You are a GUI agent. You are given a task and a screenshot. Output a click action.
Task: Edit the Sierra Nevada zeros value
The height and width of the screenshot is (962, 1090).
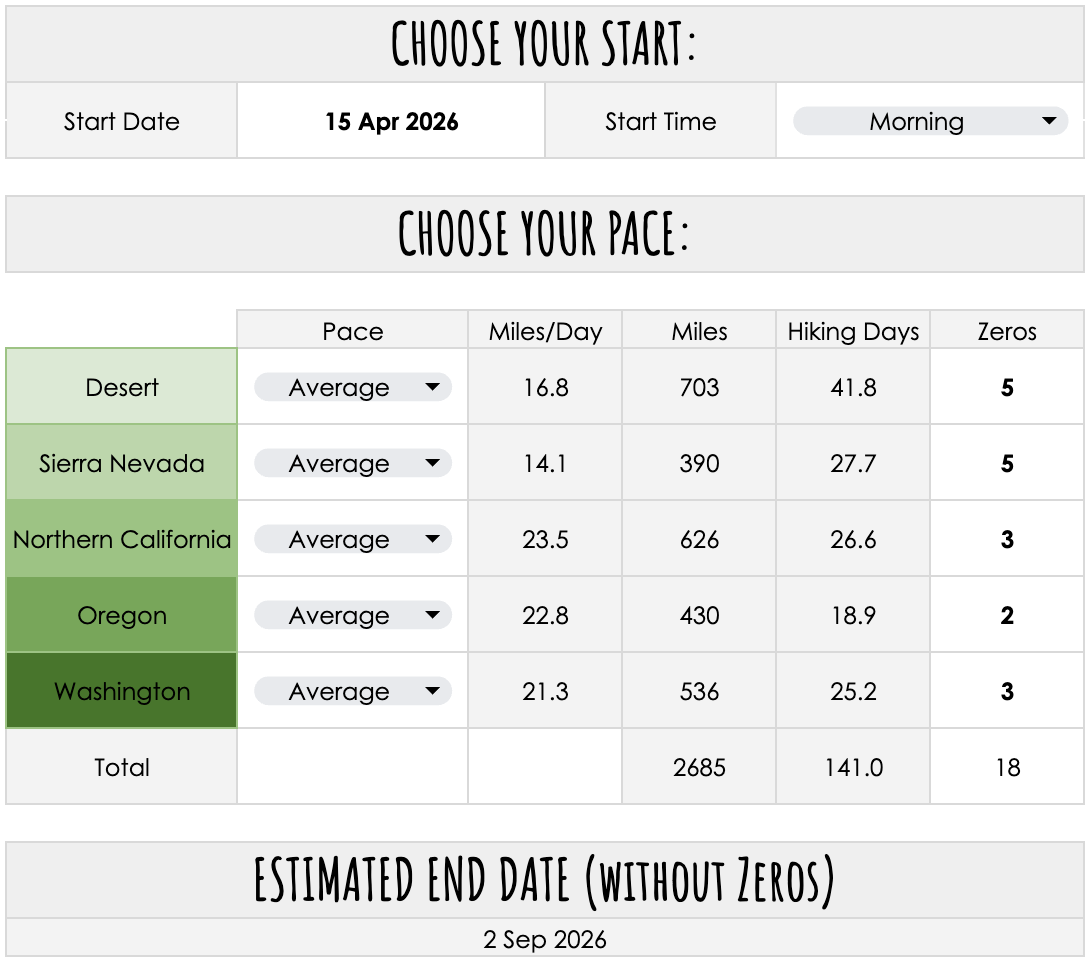coord(1007,463)
